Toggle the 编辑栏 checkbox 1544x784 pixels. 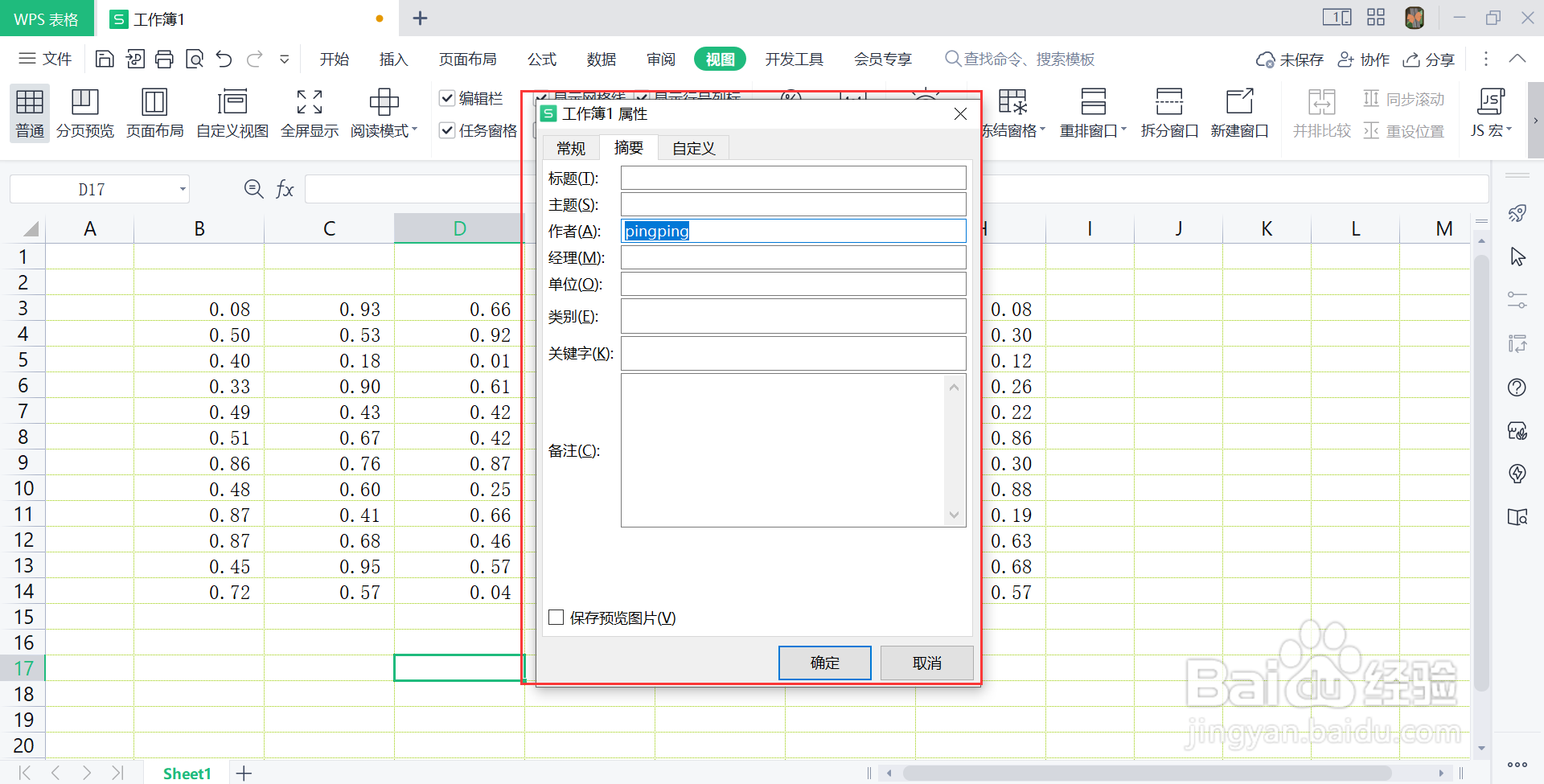pyautogui.click(x=448, y=98)
